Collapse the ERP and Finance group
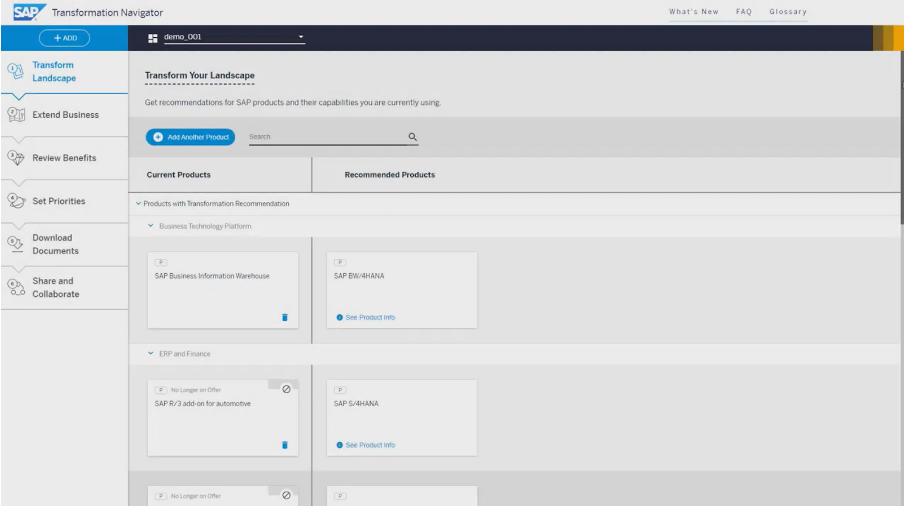This screenshot has height=506, width=907. pos(151,354)
